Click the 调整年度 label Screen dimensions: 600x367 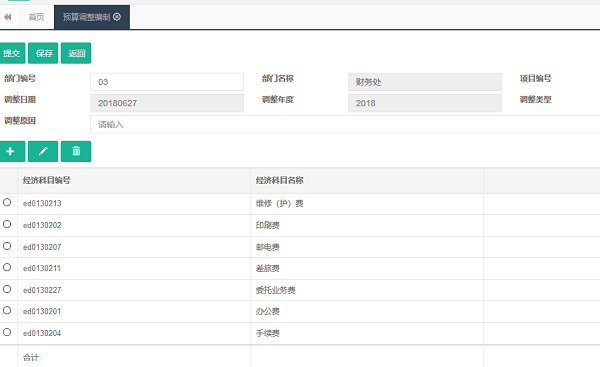tap(278, 99)
